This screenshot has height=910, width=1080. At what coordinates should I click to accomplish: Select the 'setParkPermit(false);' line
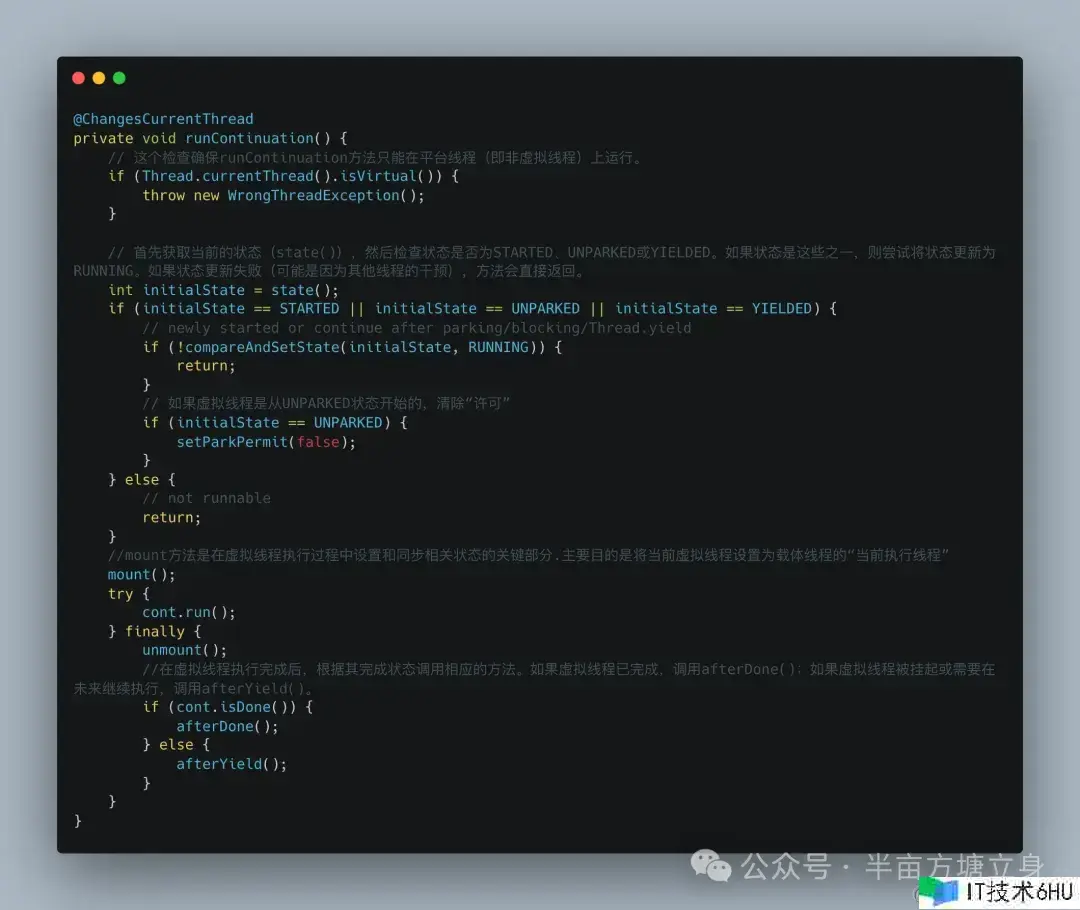[266, 442]
